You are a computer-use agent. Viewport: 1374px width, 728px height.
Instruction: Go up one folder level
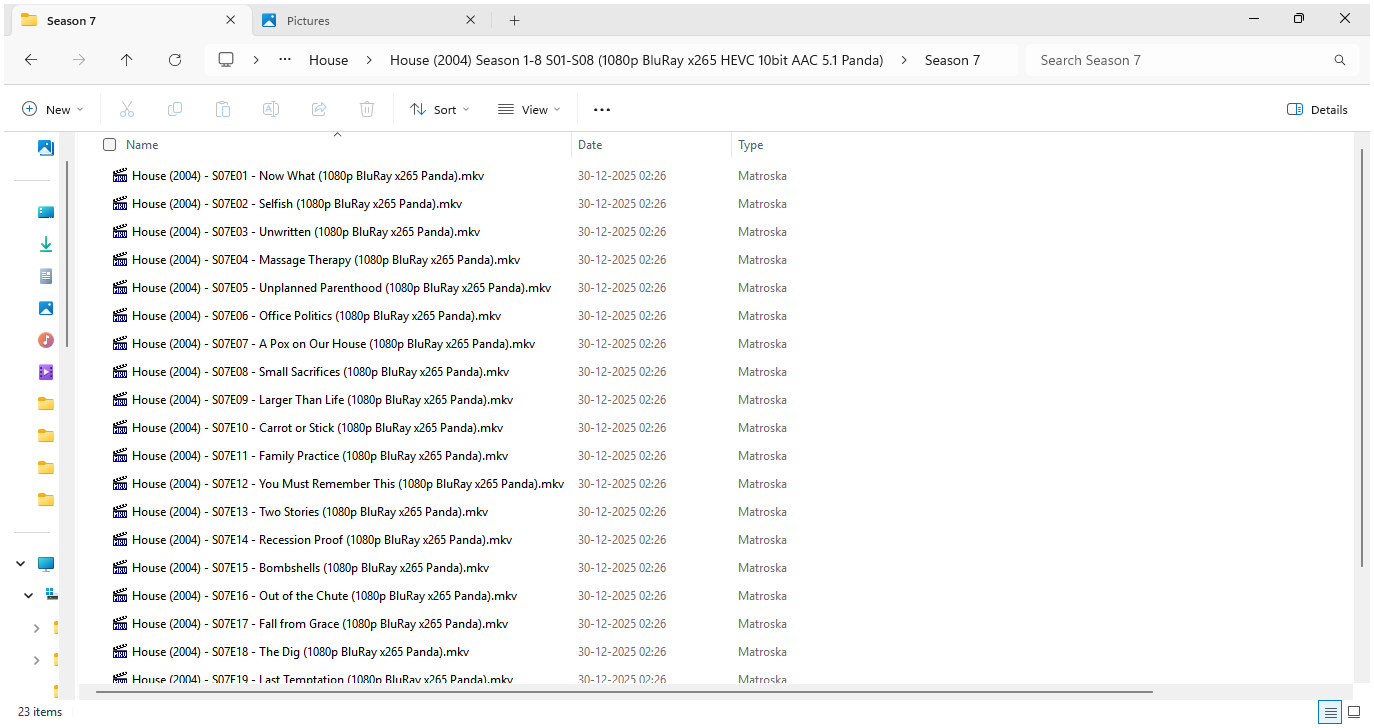127,60
